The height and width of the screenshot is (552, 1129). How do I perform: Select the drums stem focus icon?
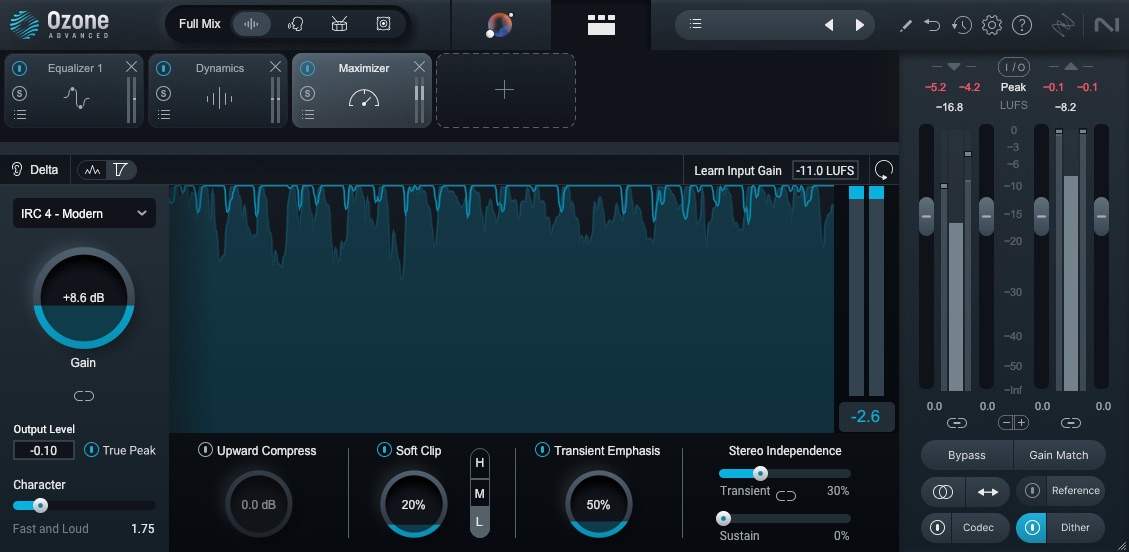click(x=339, y=24)
